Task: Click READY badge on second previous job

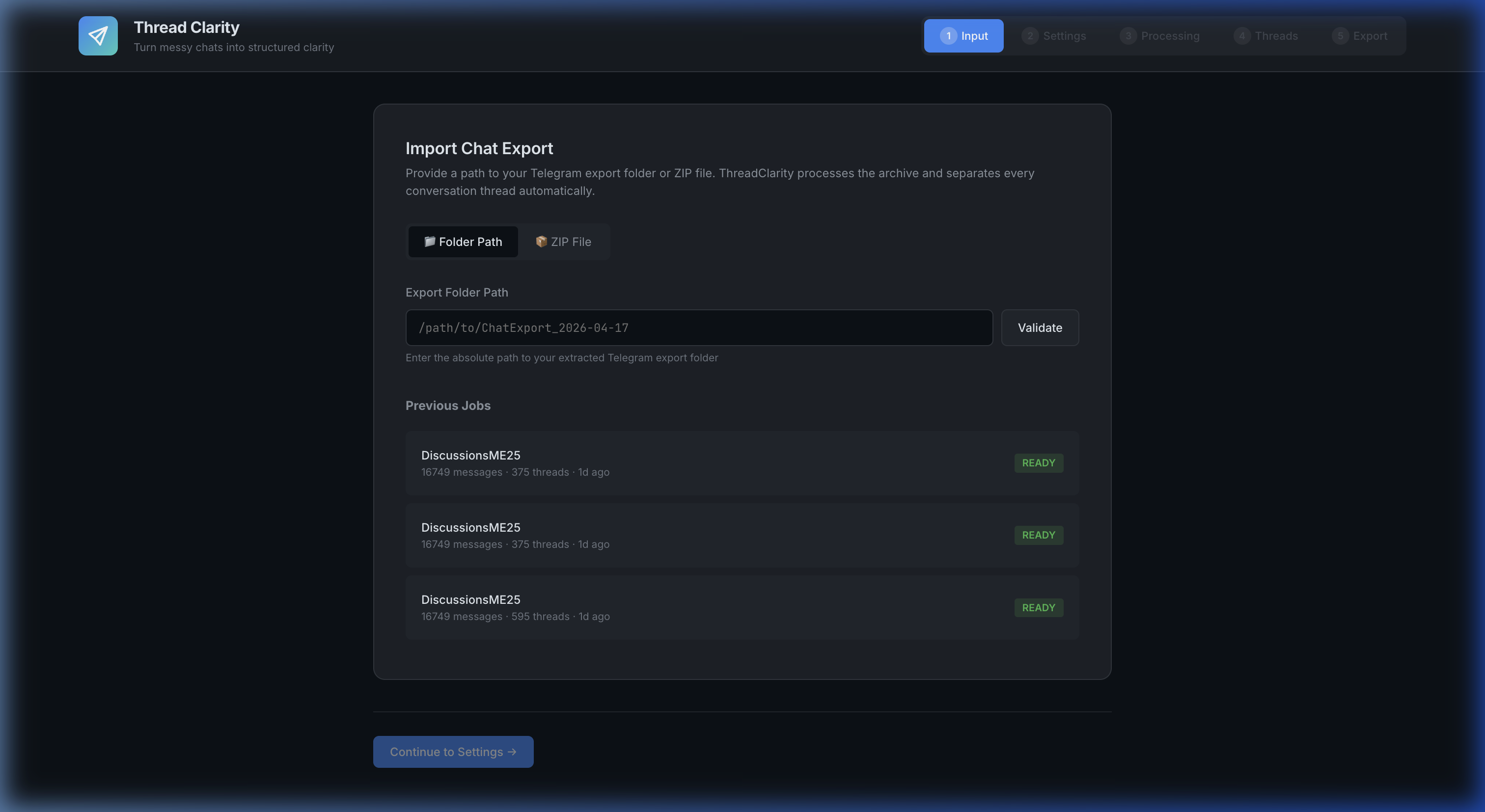Action: pyautogui.click(x=1038, y=535)
